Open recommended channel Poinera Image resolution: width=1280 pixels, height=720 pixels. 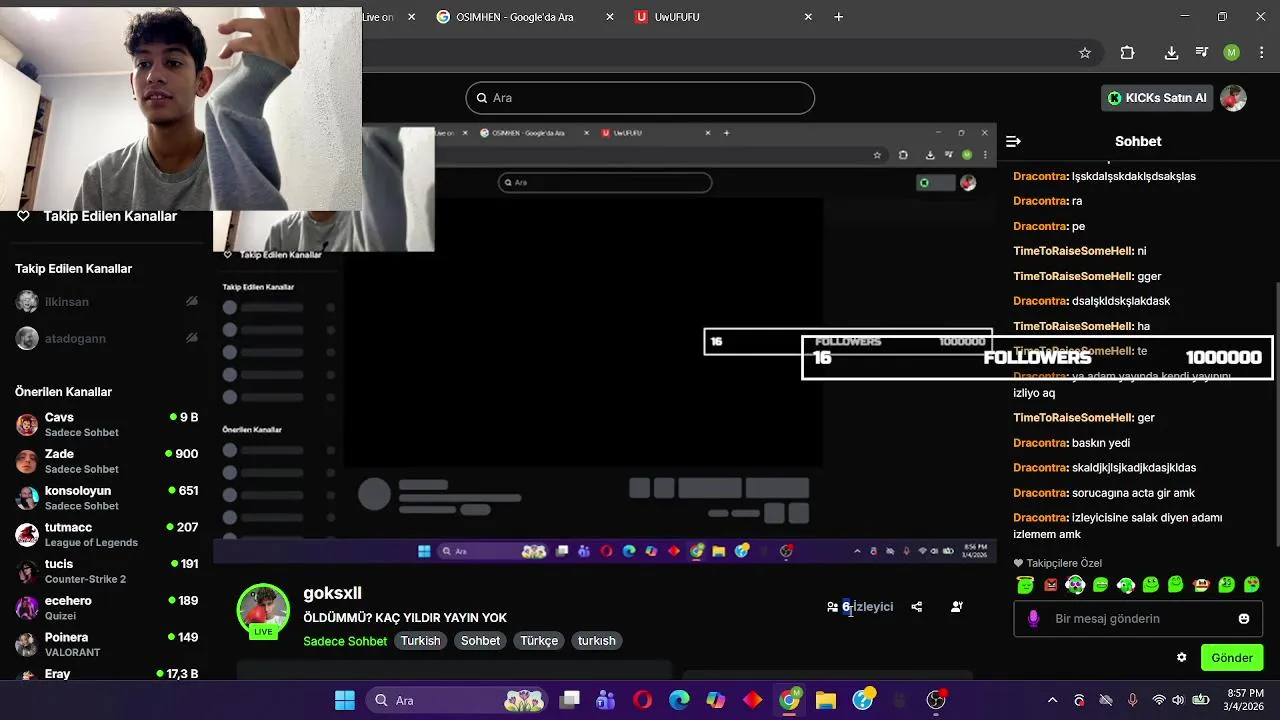[x=106, y=644]
